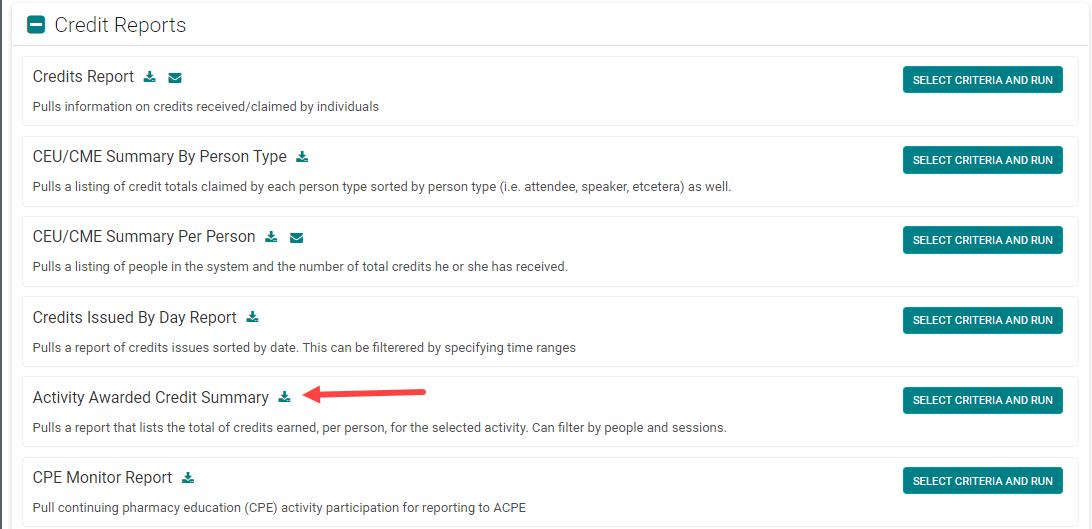Select criteria for CEU/CME Summary Per Person
The height and width of the screenshot is (529, 1092).
[982, 240]
